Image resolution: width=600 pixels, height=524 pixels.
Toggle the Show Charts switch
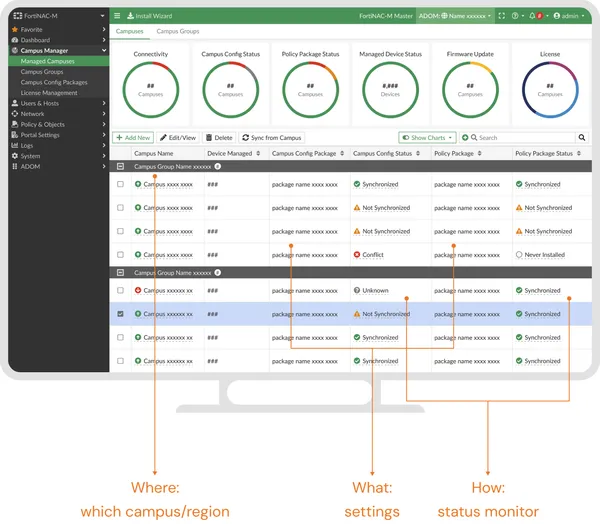[x=406, y=137]
